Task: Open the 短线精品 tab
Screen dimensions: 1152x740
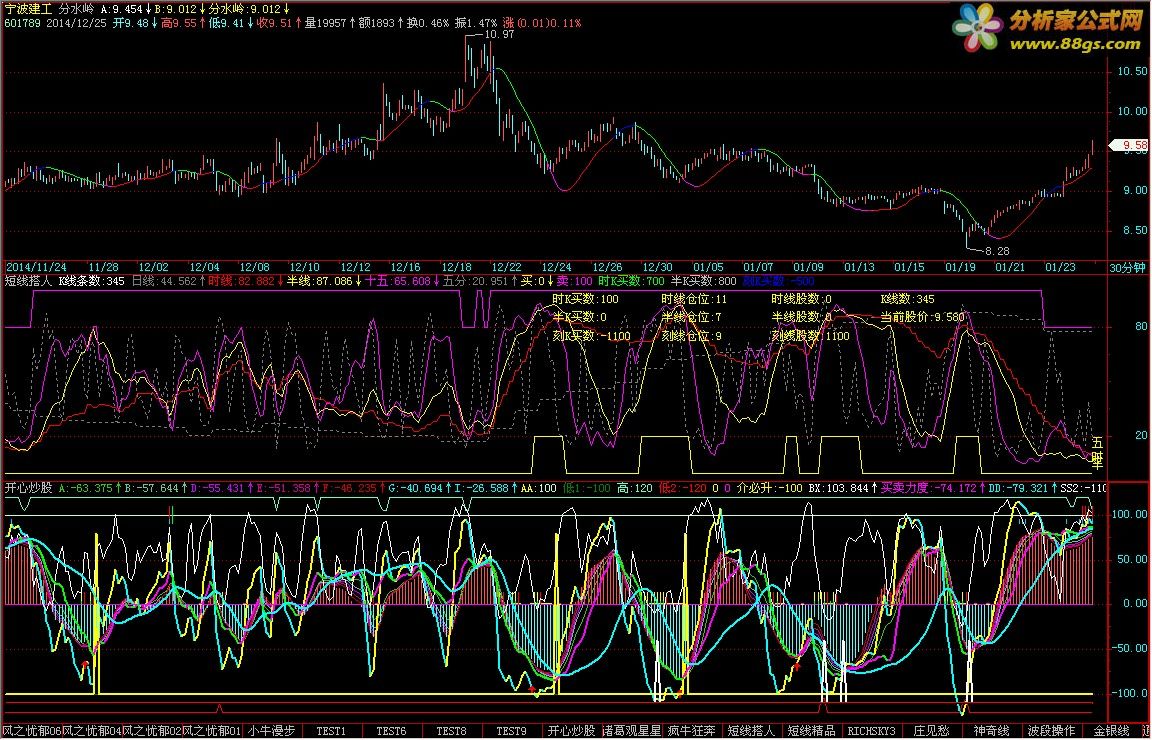Action: pyautogui.click(x=812, y=731)
